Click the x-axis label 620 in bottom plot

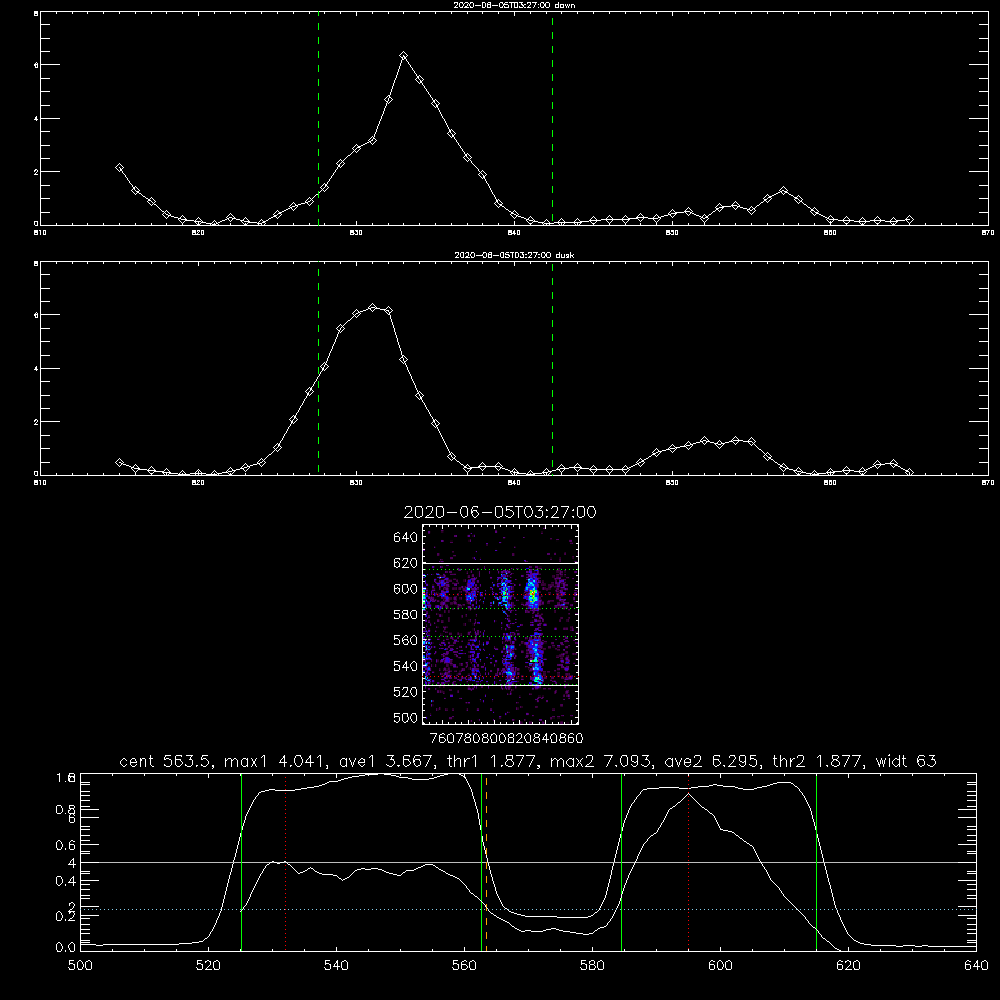click(x=848, y=966)
